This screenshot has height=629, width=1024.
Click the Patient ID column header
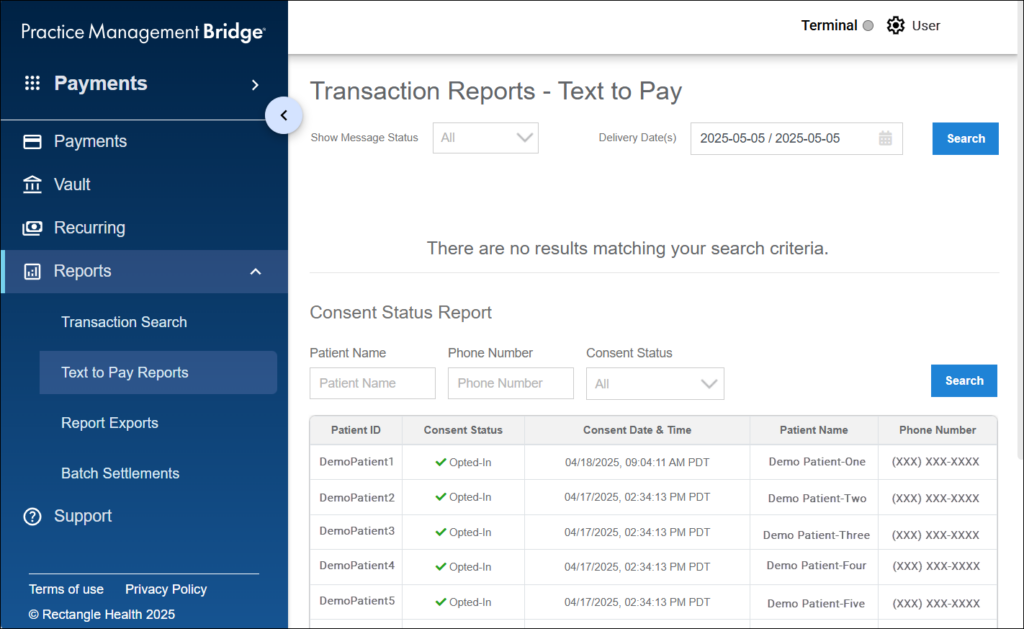click(x=356, y=430)
